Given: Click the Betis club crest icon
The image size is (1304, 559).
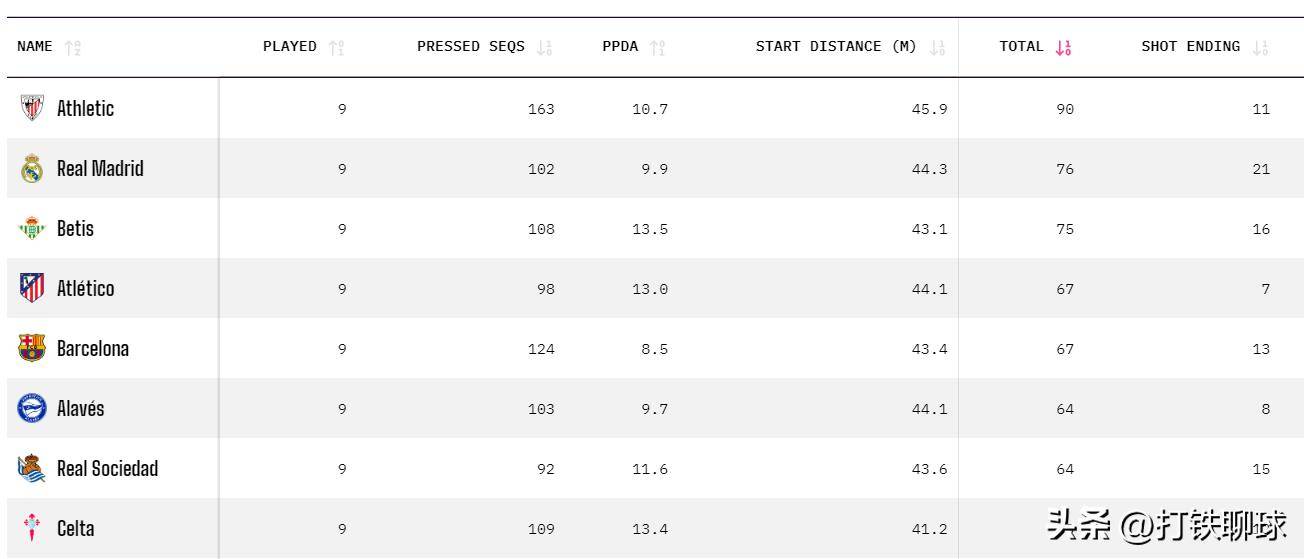Looking at the screenshot, I should click(32, 228).
